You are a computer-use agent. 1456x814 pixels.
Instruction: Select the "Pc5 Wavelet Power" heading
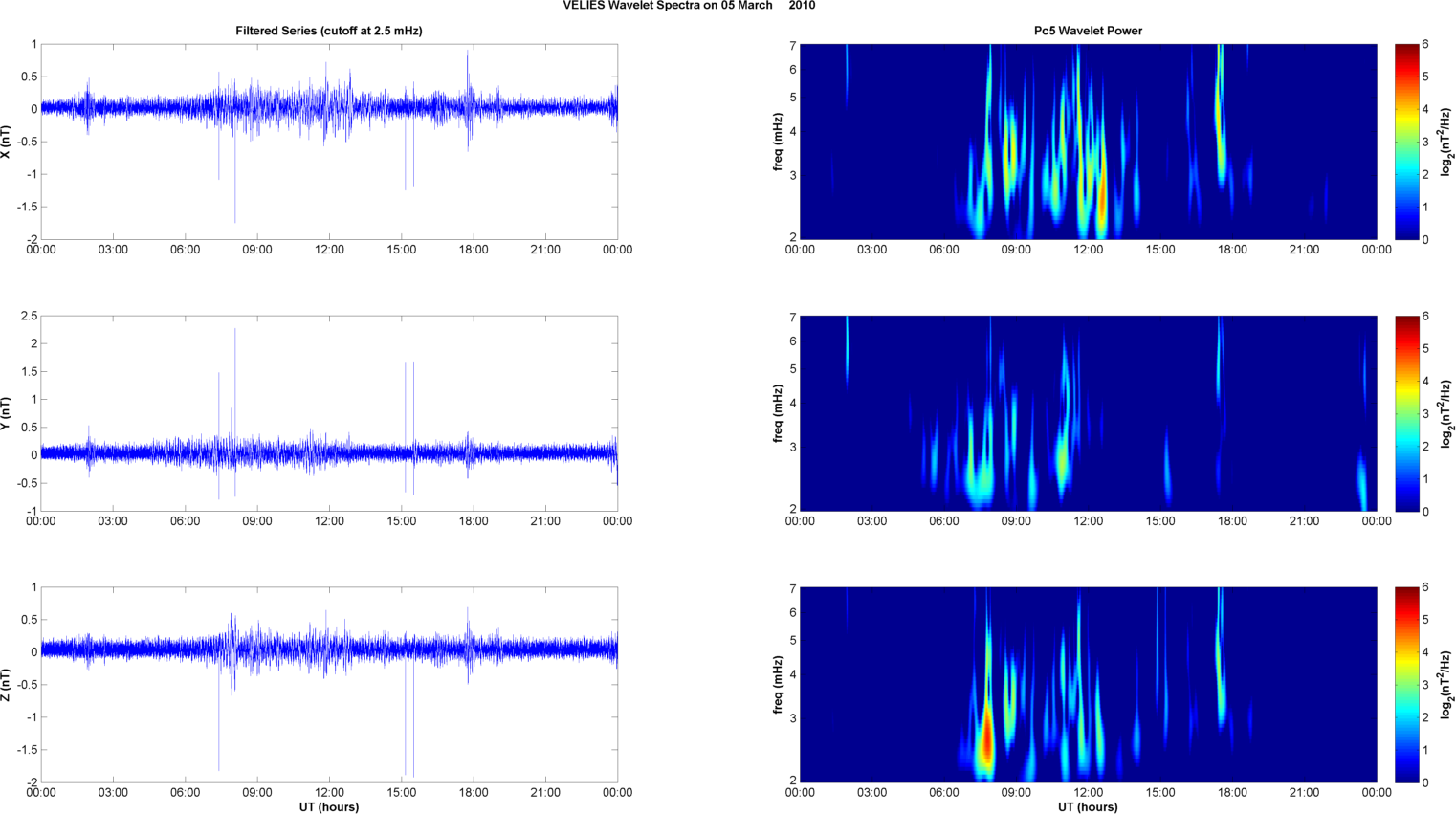pyautogui.click(x=1088, y=31)
